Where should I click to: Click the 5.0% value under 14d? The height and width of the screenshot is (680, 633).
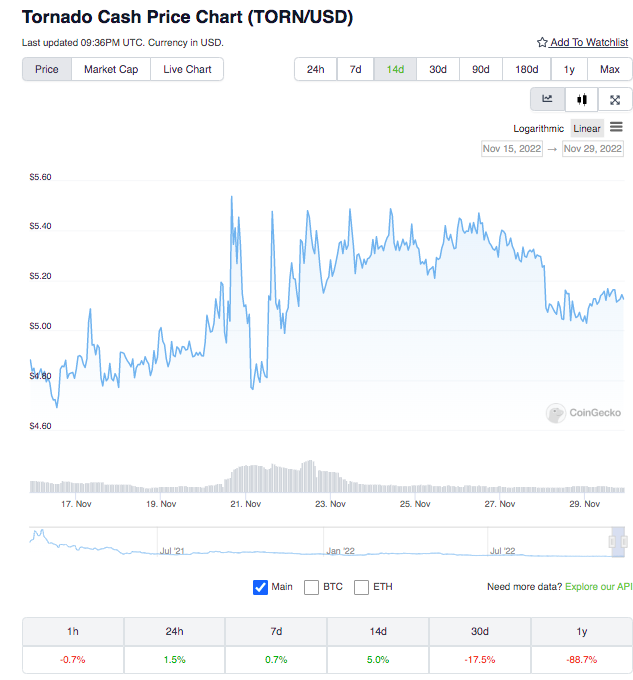[x=378, y=660]
